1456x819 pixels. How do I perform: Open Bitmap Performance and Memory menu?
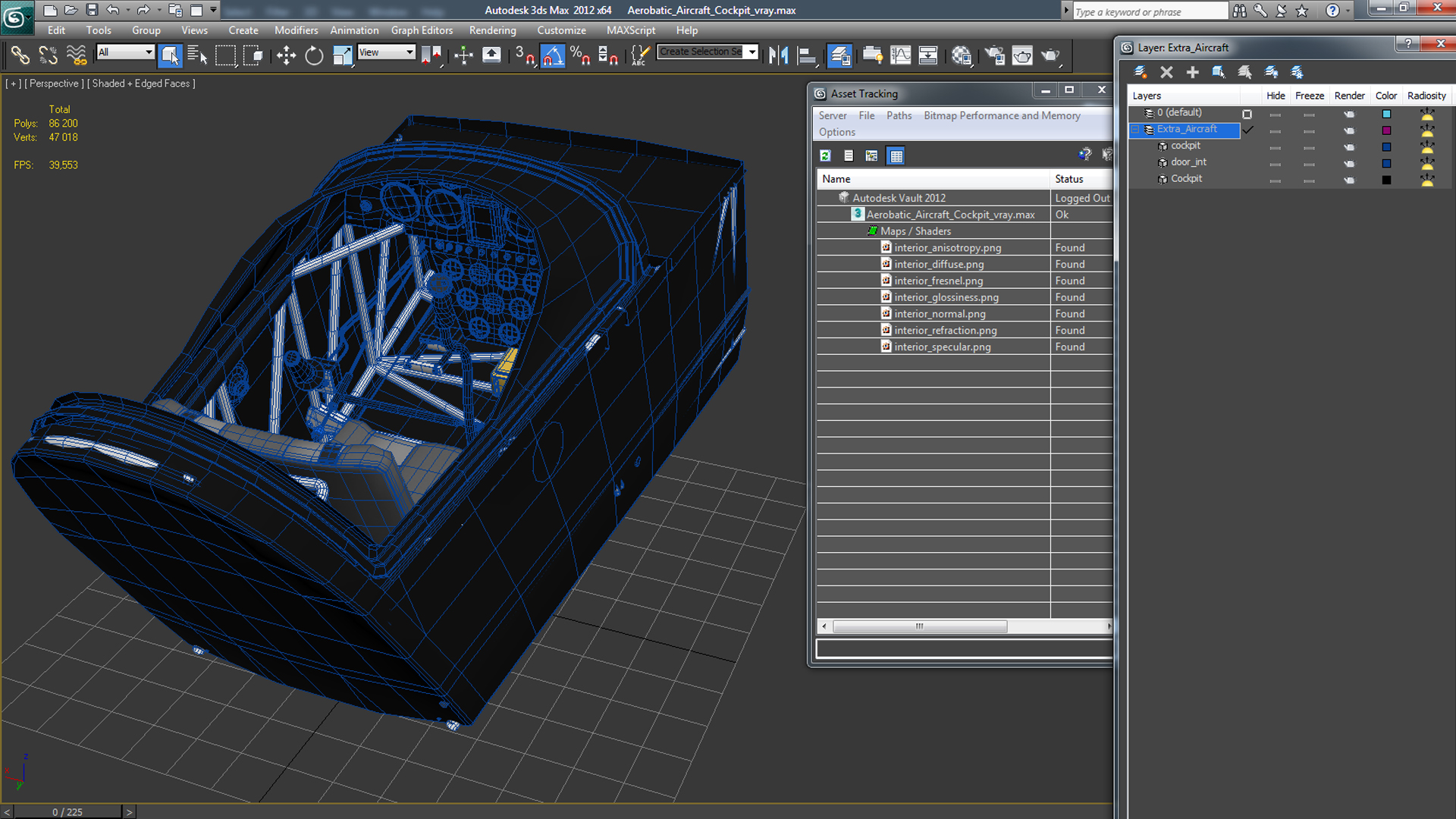point(1002,115)
